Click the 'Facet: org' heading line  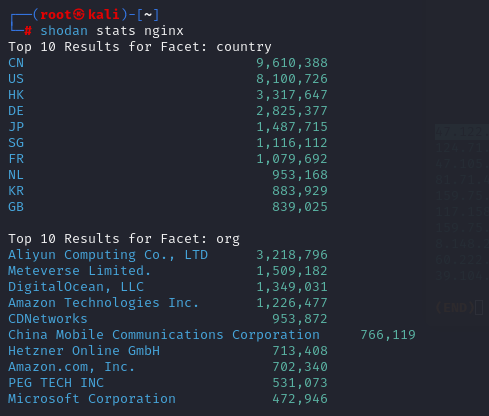124,239
